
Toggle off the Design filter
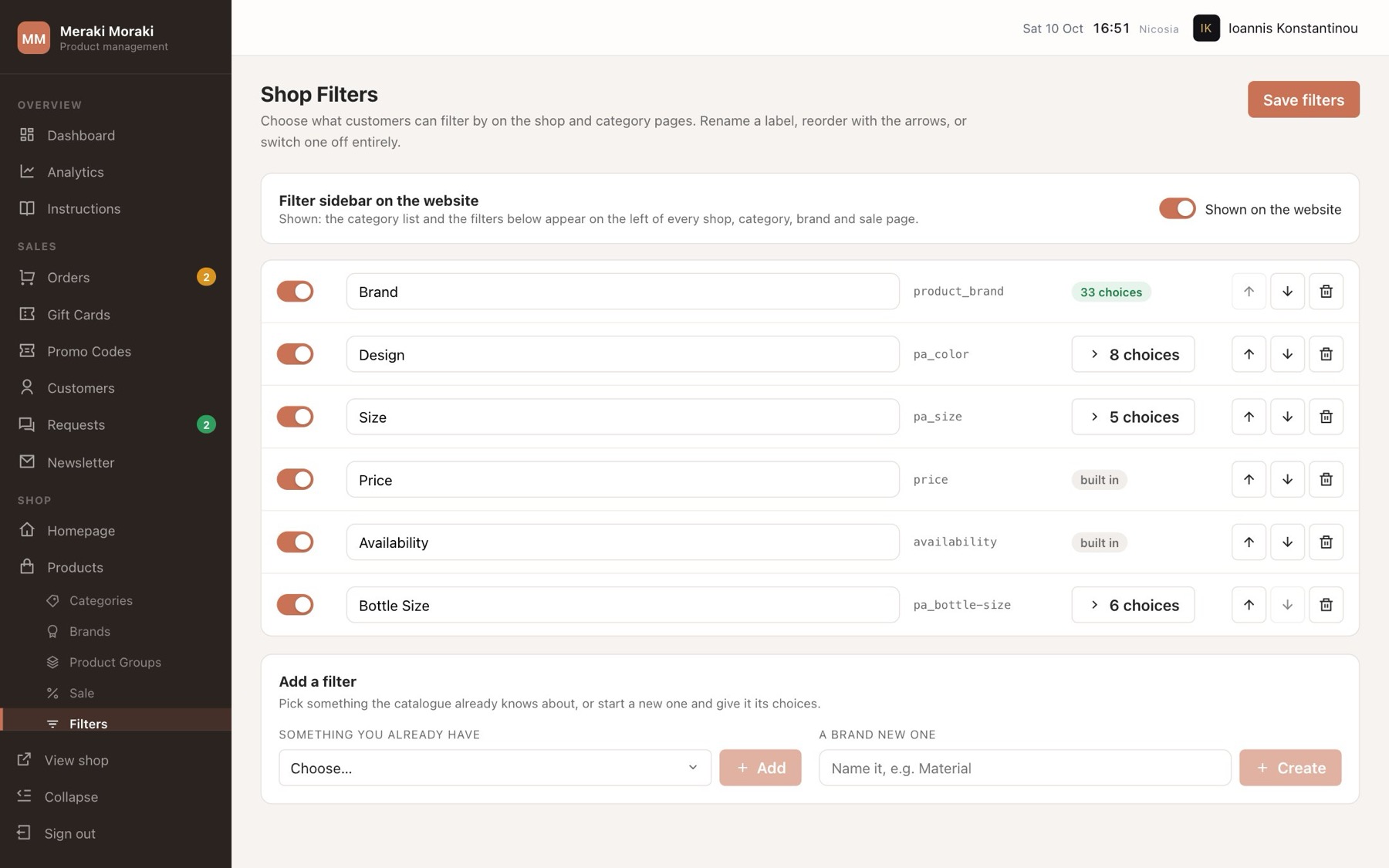(295, 354)
